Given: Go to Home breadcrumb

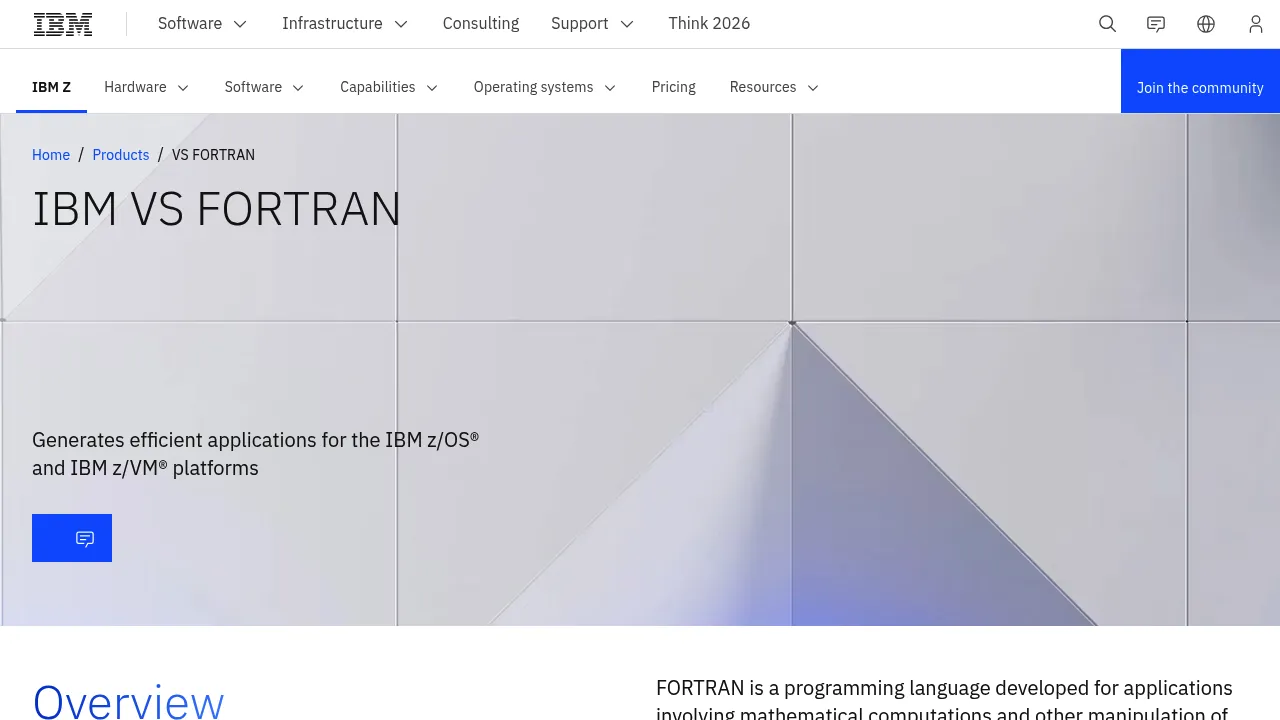Looking at the screenshot, I should click(51, 155).
